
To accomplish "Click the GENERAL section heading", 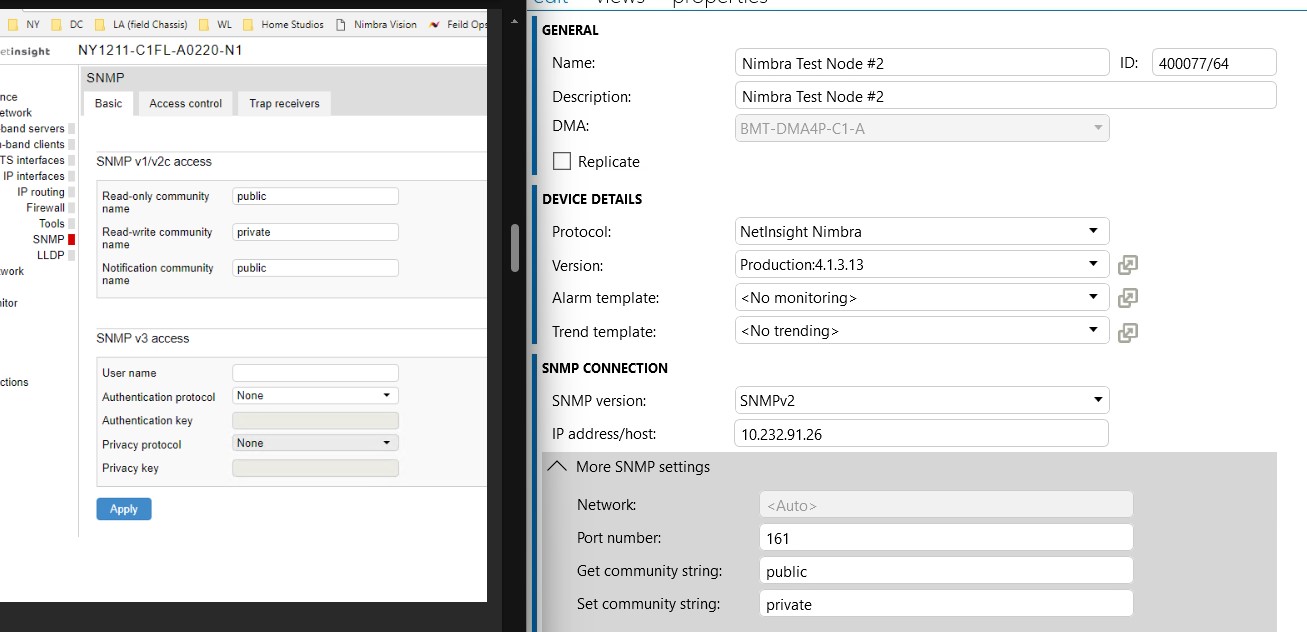I will coord(570,31).
